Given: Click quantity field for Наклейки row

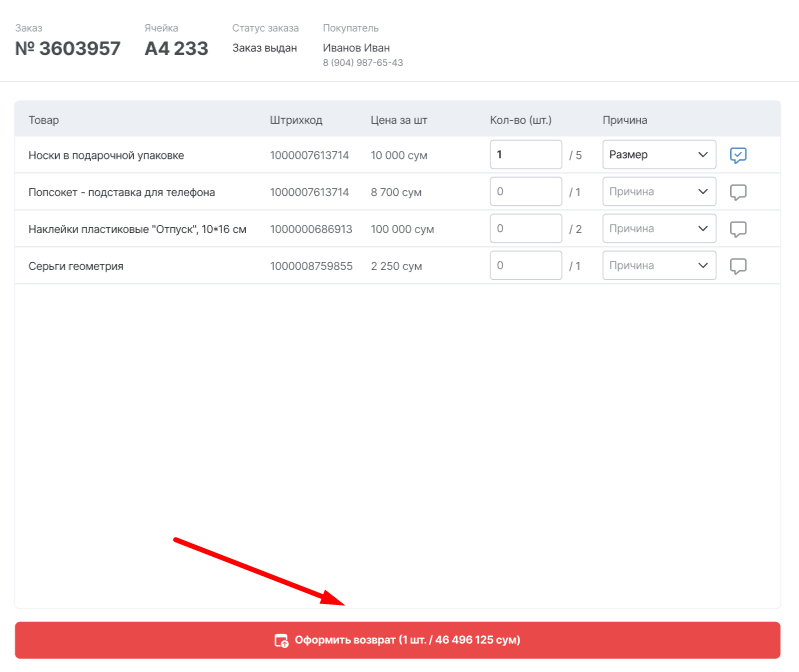Looking at the screenshot, I should point(526,228).
